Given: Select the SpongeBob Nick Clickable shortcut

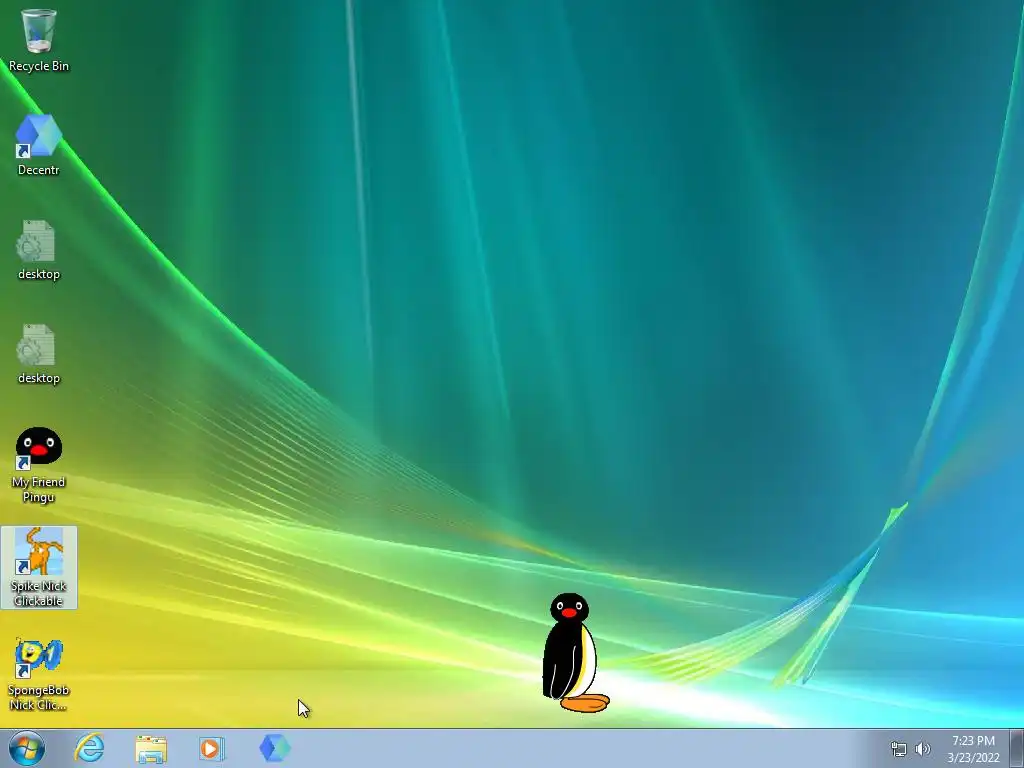Looking at the screenshot, I should [39, 675].
